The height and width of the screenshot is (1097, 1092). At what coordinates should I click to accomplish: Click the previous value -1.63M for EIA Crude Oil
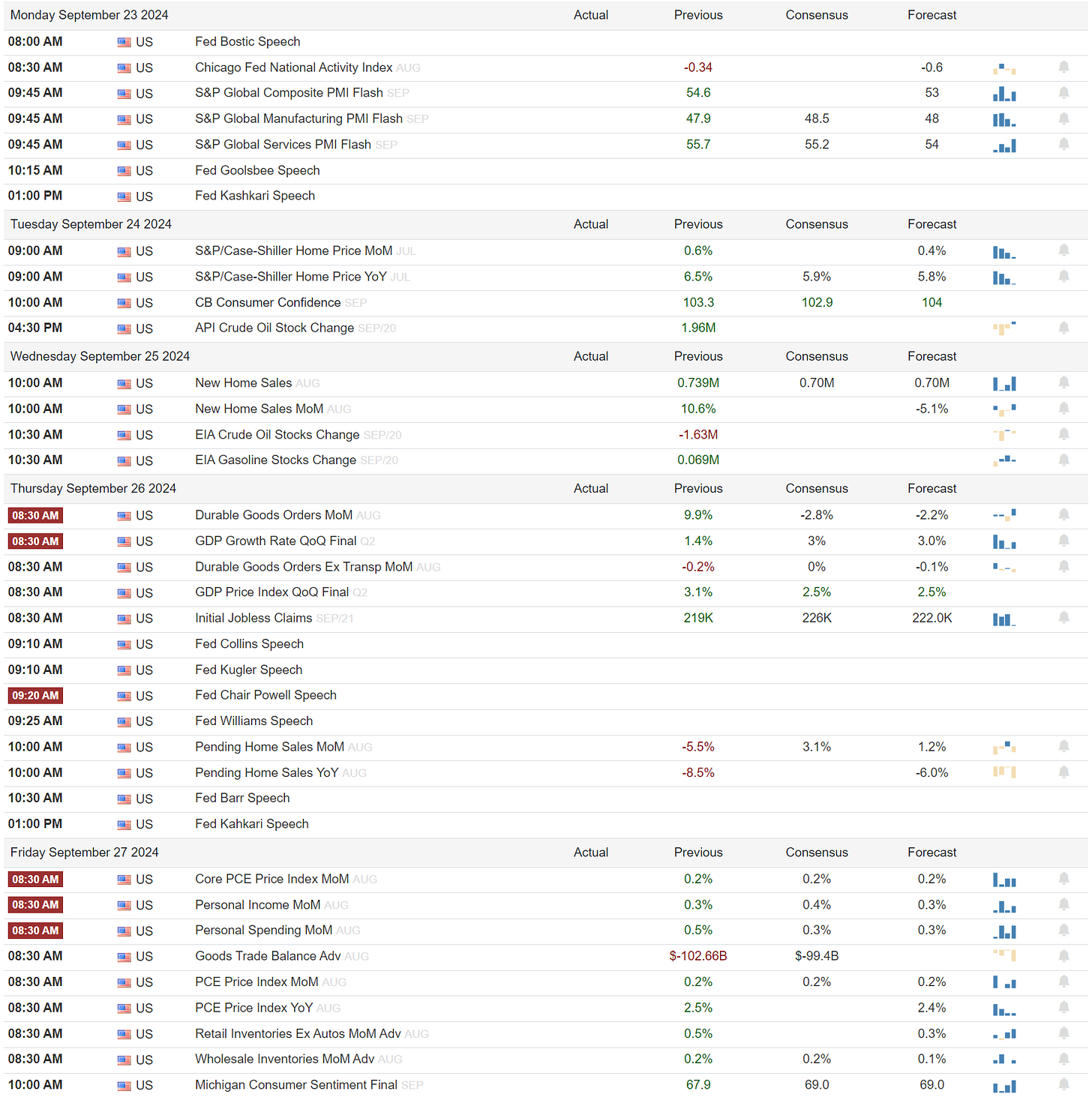tap(698, 434)
